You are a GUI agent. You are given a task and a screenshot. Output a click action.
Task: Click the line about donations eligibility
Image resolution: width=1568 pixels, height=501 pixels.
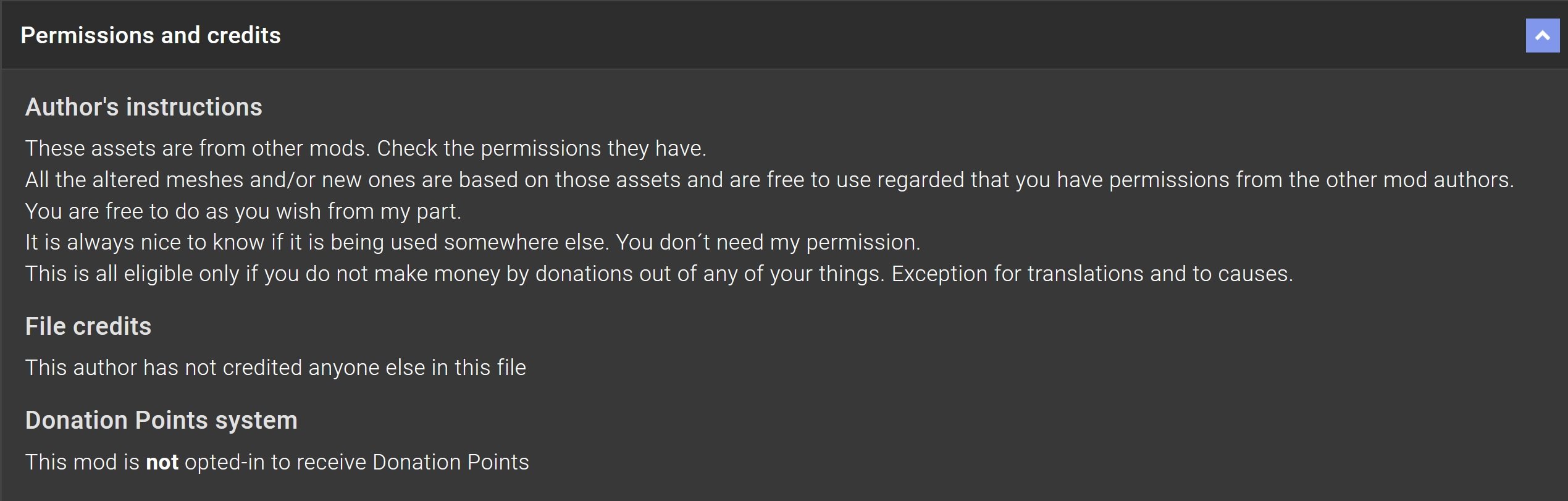[659, 274]
